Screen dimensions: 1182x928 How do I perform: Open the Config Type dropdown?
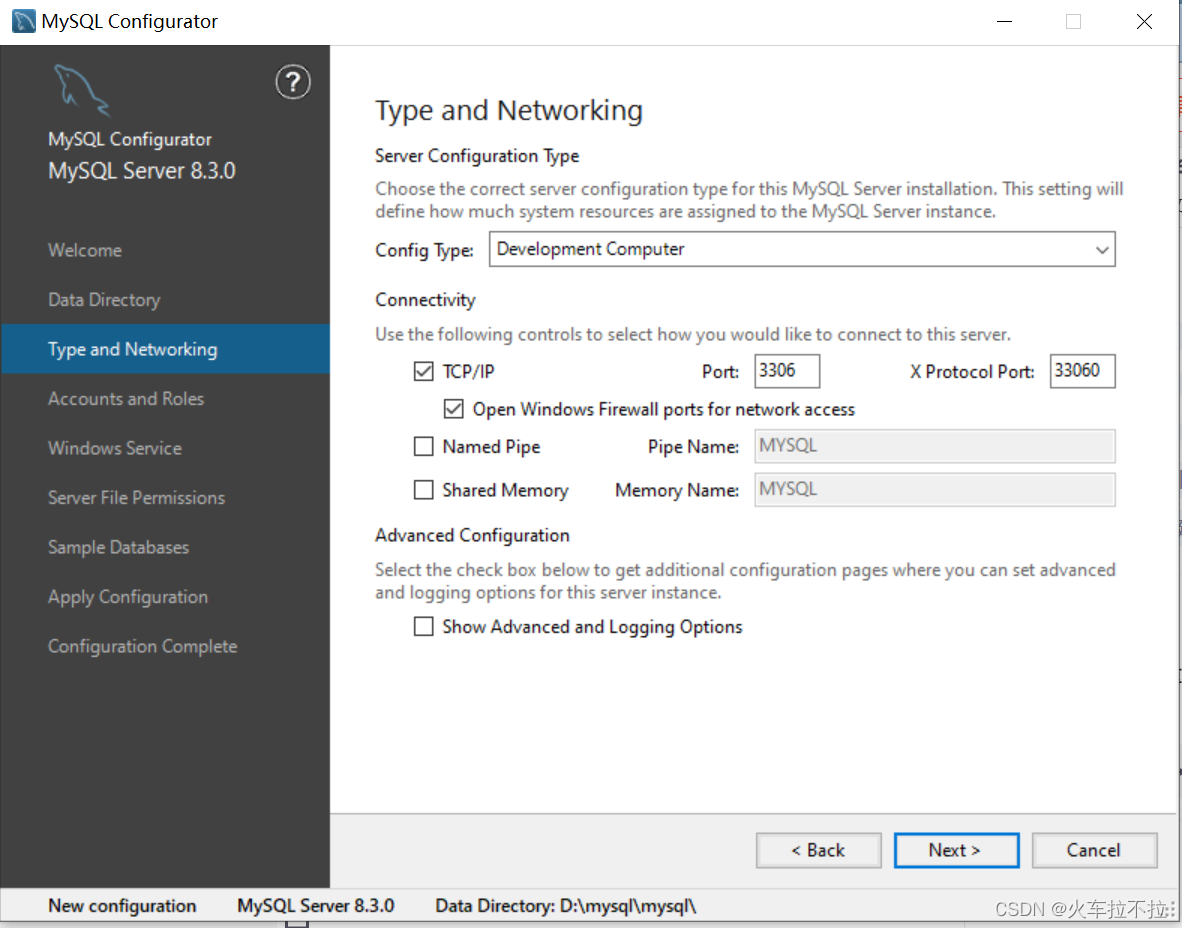pos(802,250)
